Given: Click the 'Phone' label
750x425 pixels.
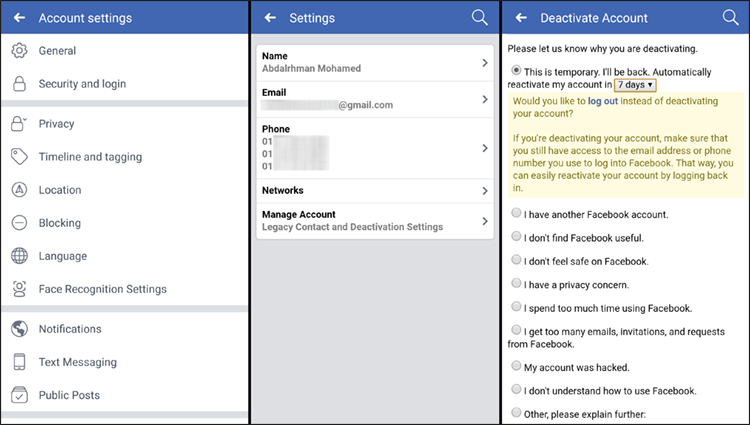Looking at the screenshot, I should tap(276, 129).
